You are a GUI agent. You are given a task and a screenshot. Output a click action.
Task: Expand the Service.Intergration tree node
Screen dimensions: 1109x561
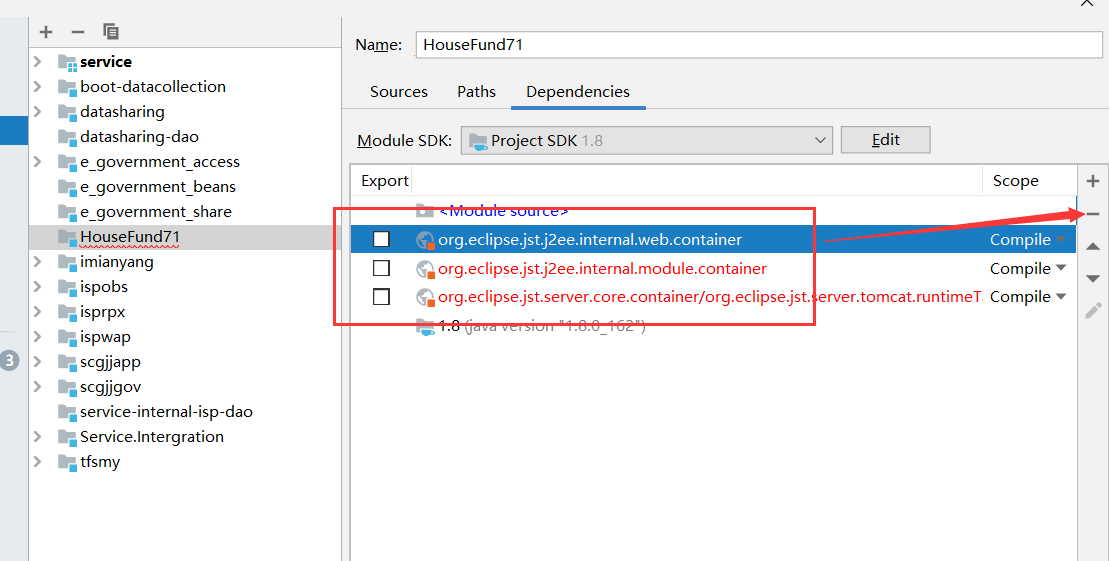click(38, 436)
